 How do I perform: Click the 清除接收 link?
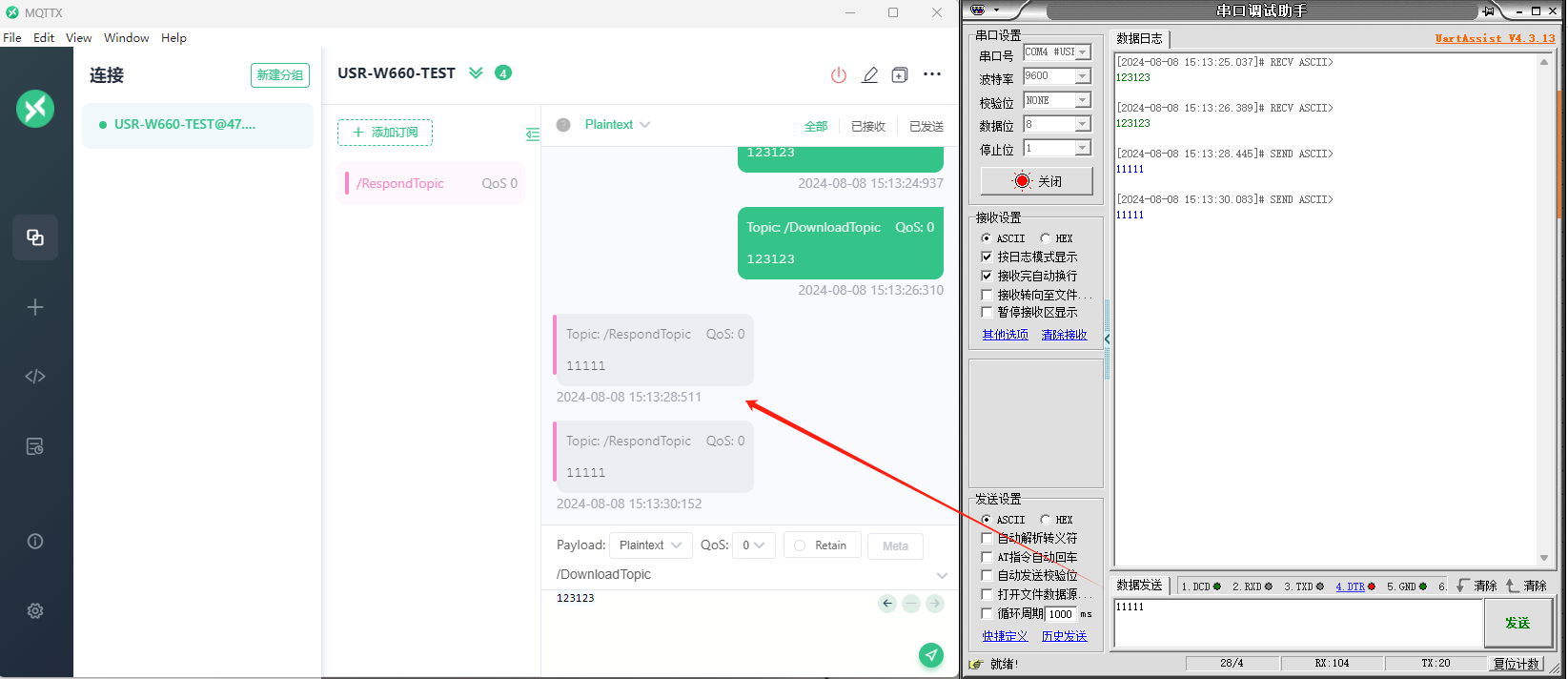point(1064,335)
